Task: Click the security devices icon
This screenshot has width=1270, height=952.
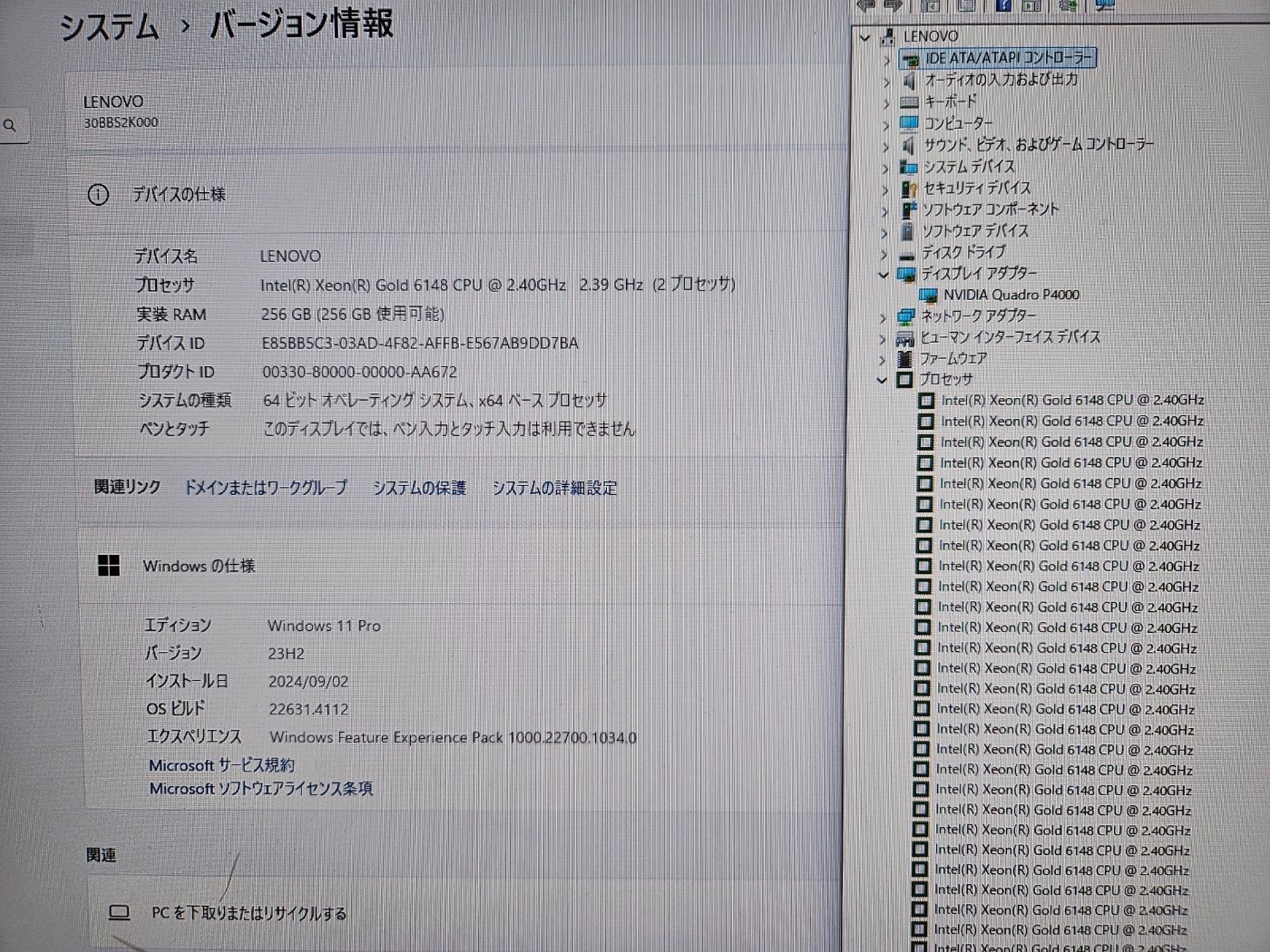Action: (908, 189)
